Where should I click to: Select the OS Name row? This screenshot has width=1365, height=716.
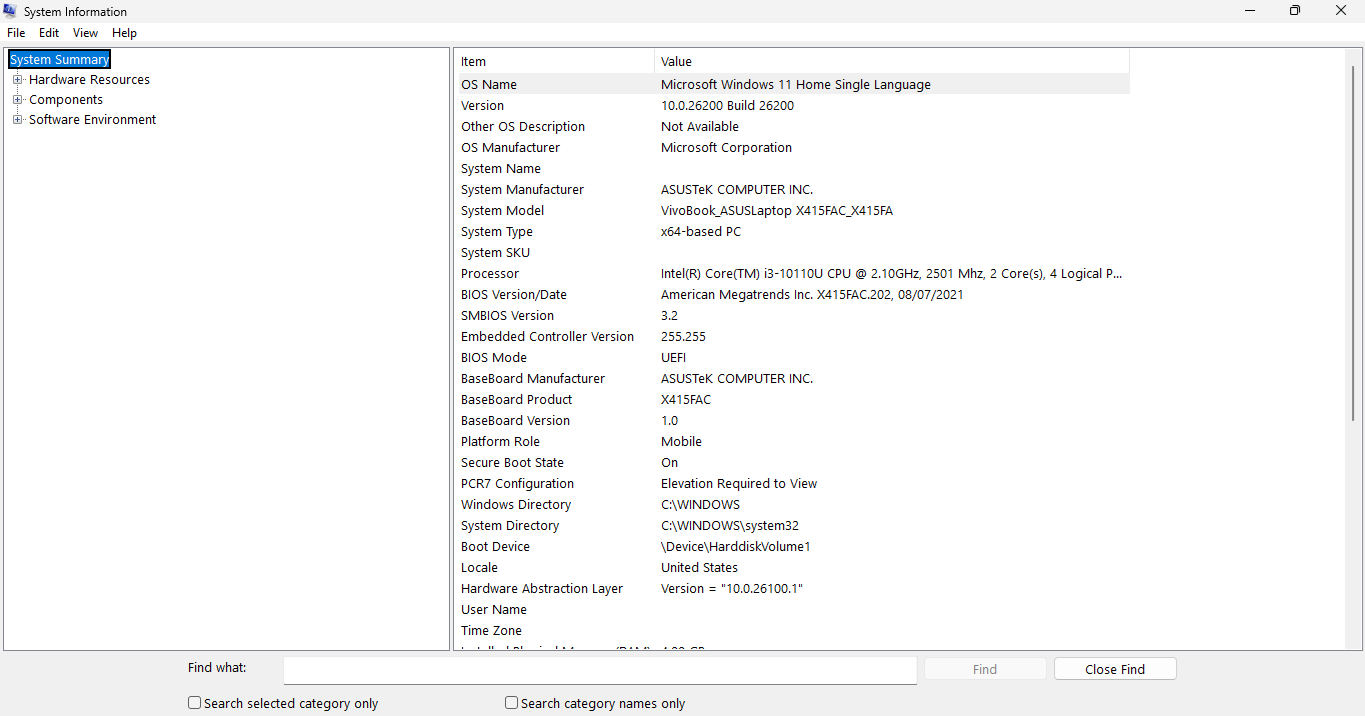click(x=794, y=85)
